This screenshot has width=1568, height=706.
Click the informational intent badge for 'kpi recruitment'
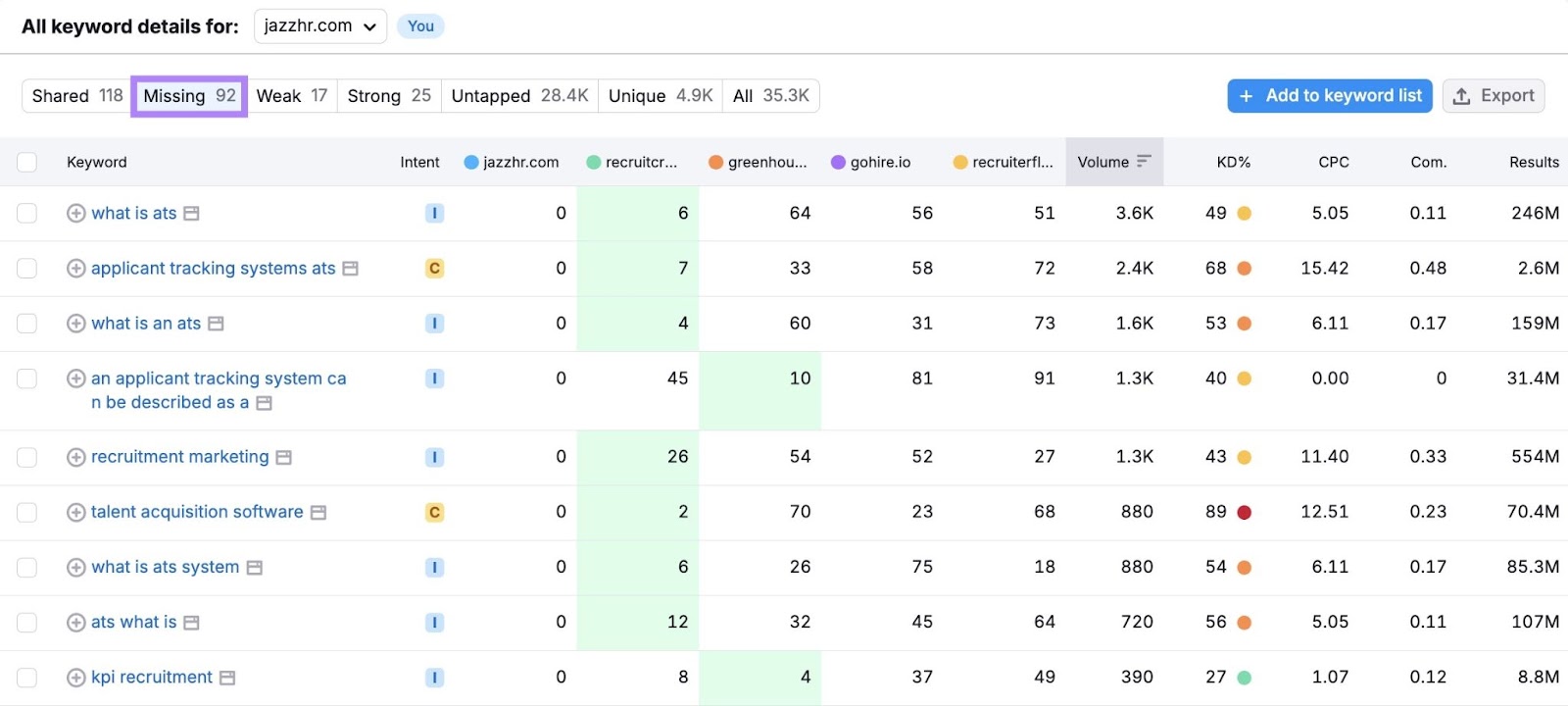[x=434, y=677]
